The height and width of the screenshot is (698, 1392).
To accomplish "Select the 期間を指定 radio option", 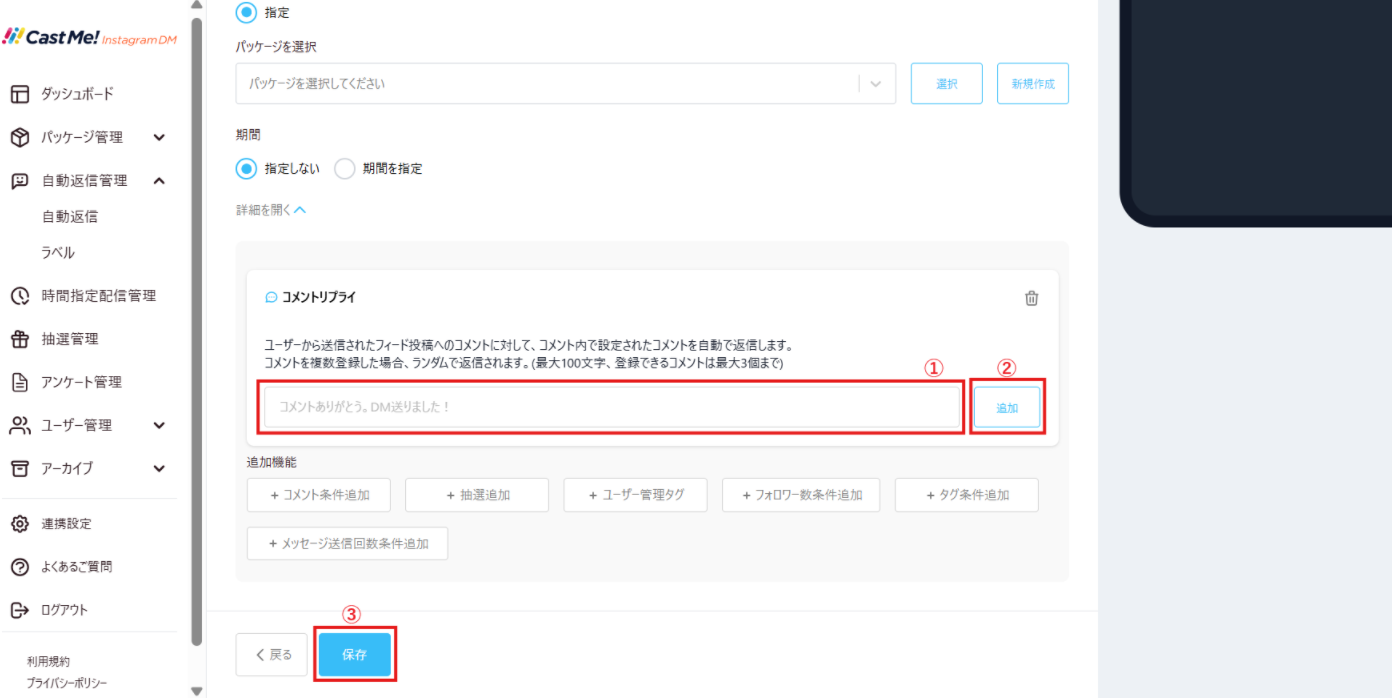I will point(345,169).
